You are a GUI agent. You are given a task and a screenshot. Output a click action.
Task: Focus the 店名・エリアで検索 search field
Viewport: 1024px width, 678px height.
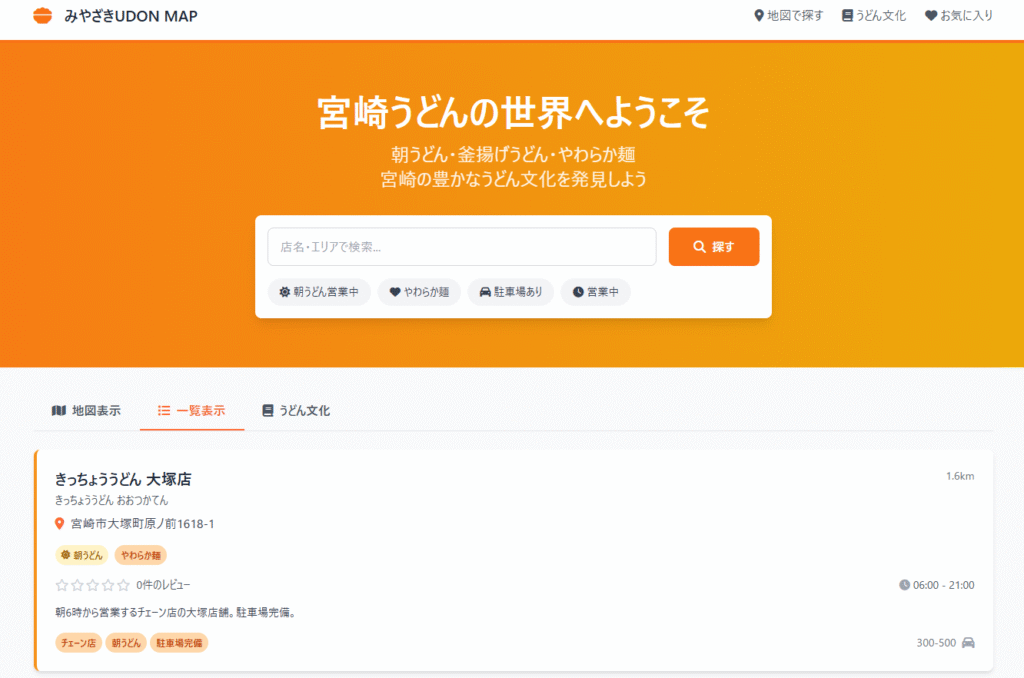click(461, 247)
